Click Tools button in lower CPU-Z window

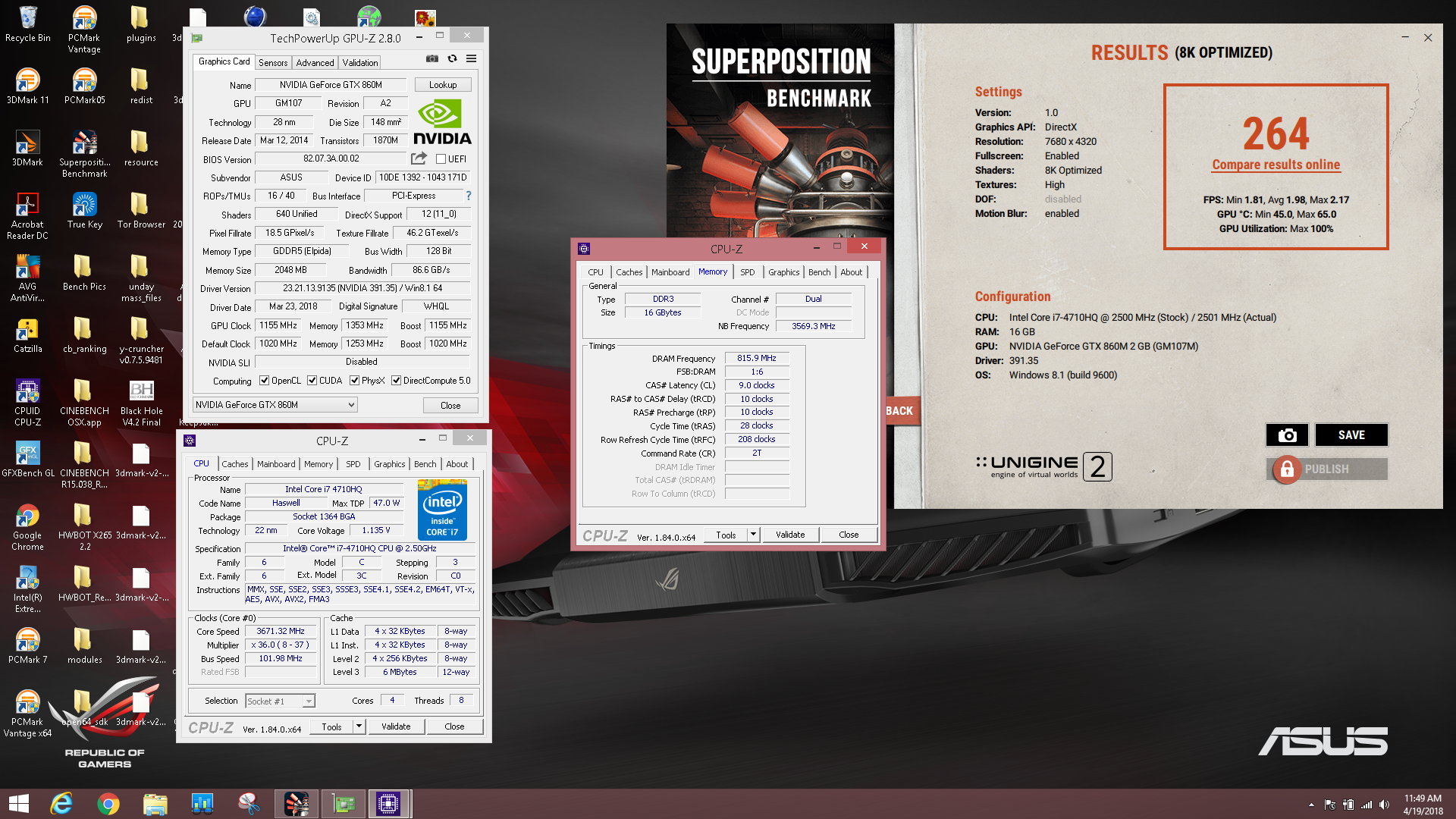pos(331,726)
